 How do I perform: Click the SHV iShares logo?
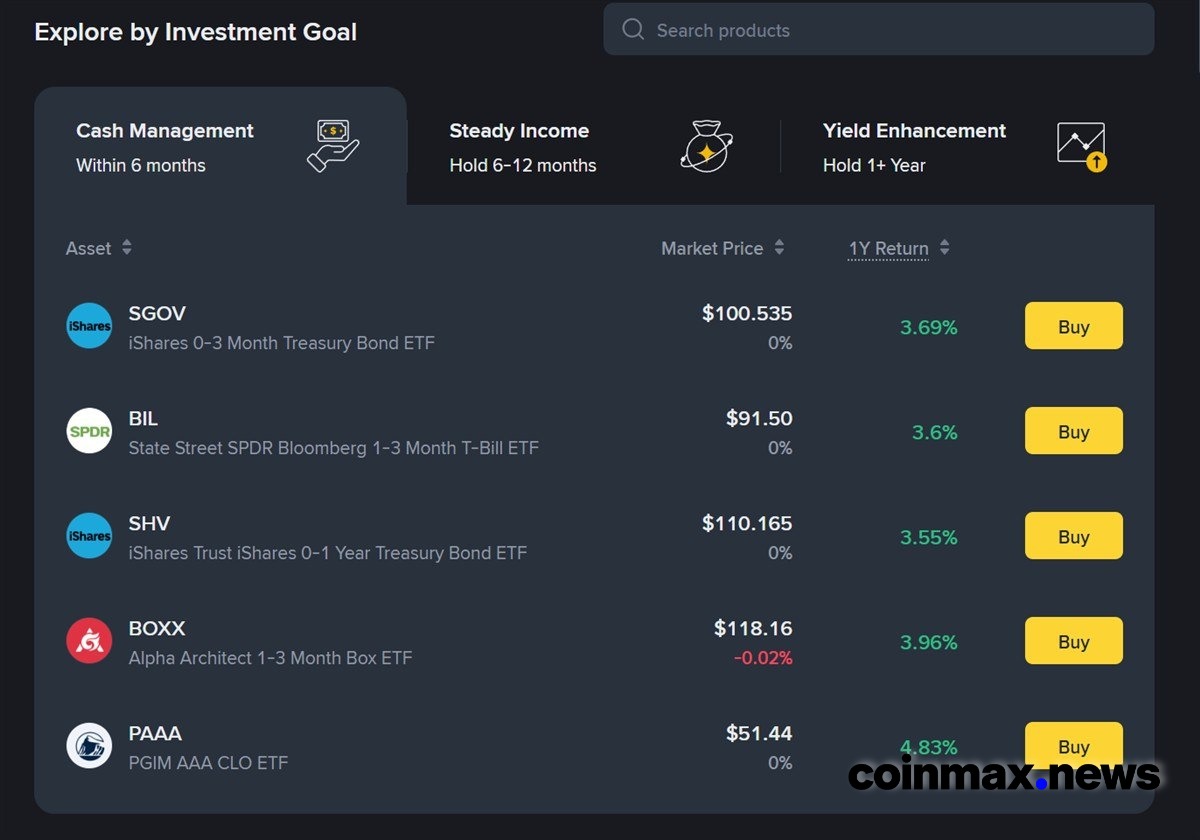coord(89,536)
